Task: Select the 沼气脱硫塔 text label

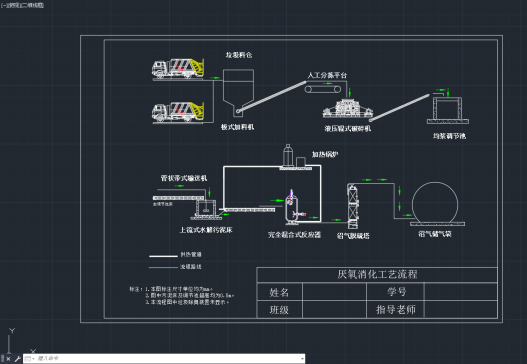Action: tap(353, 236)
